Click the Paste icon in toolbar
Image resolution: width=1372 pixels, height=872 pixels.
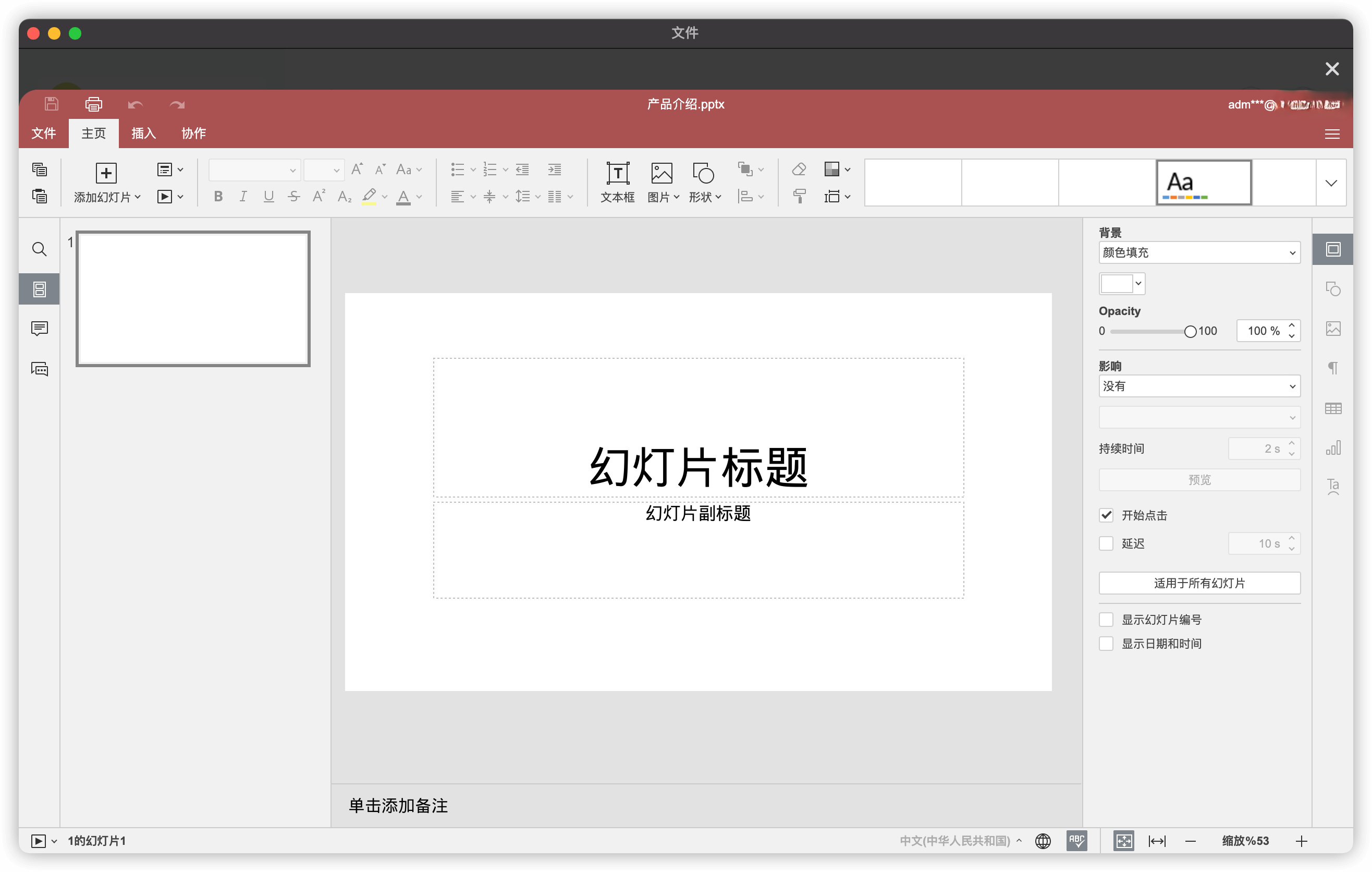[x=39, y=196]
